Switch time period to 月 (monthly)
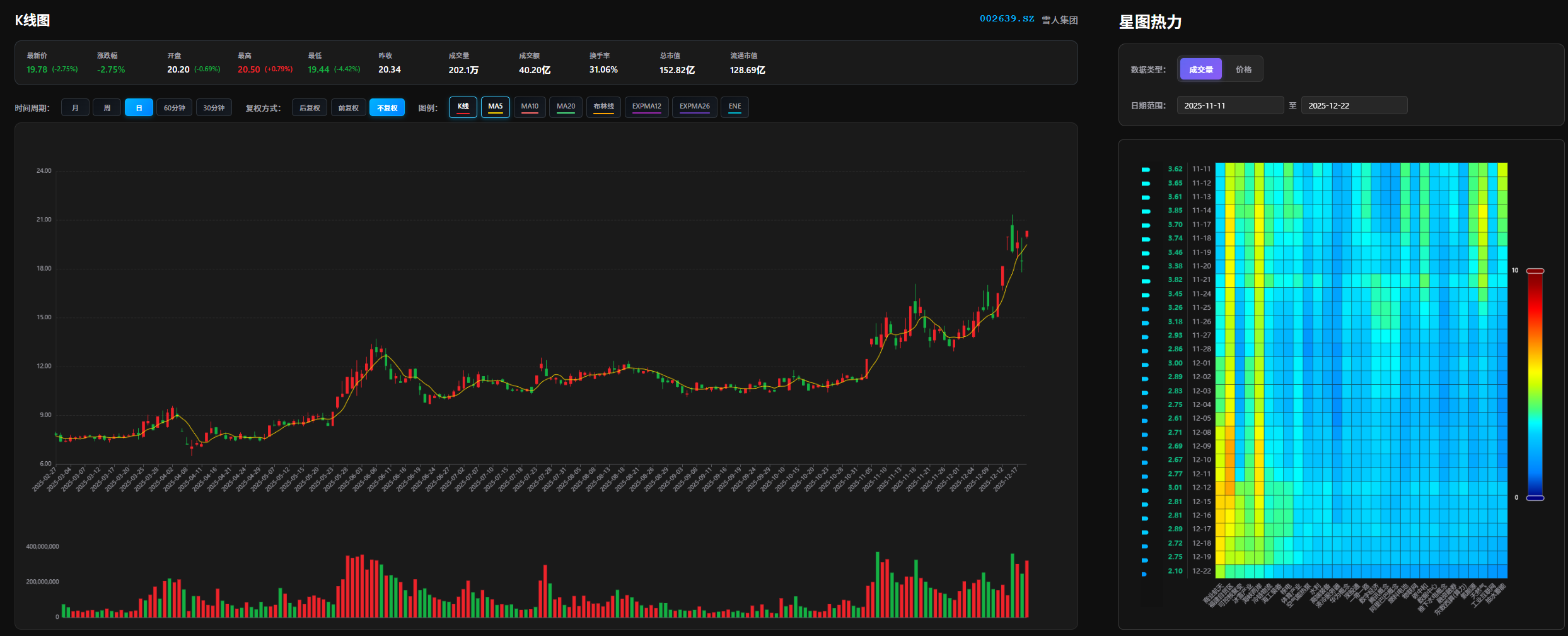 (75, 107)
